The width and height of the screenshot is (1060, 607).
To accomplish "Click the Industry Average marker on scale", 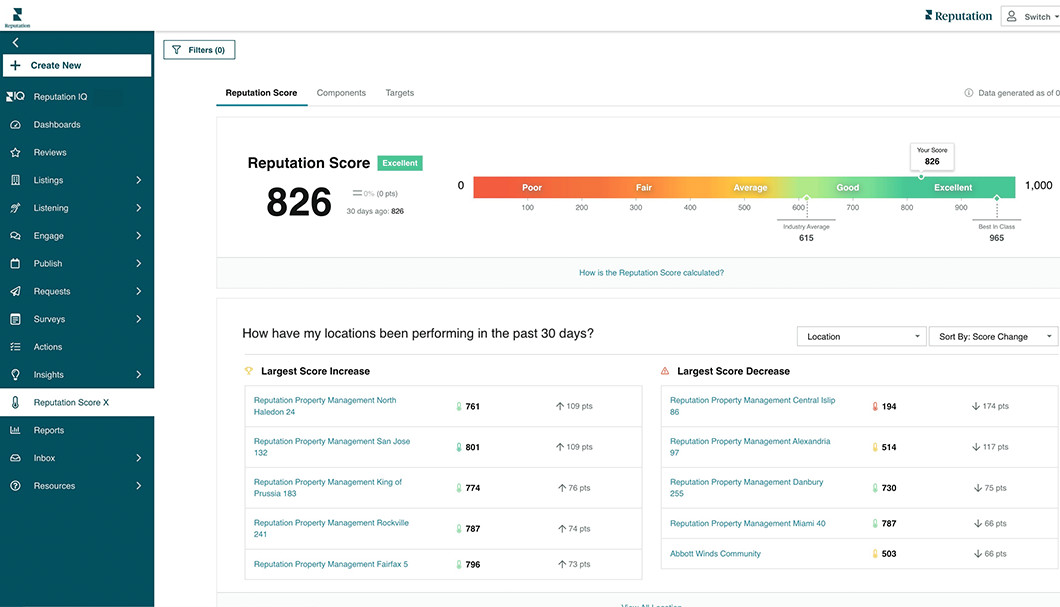I will pos(806,198).
